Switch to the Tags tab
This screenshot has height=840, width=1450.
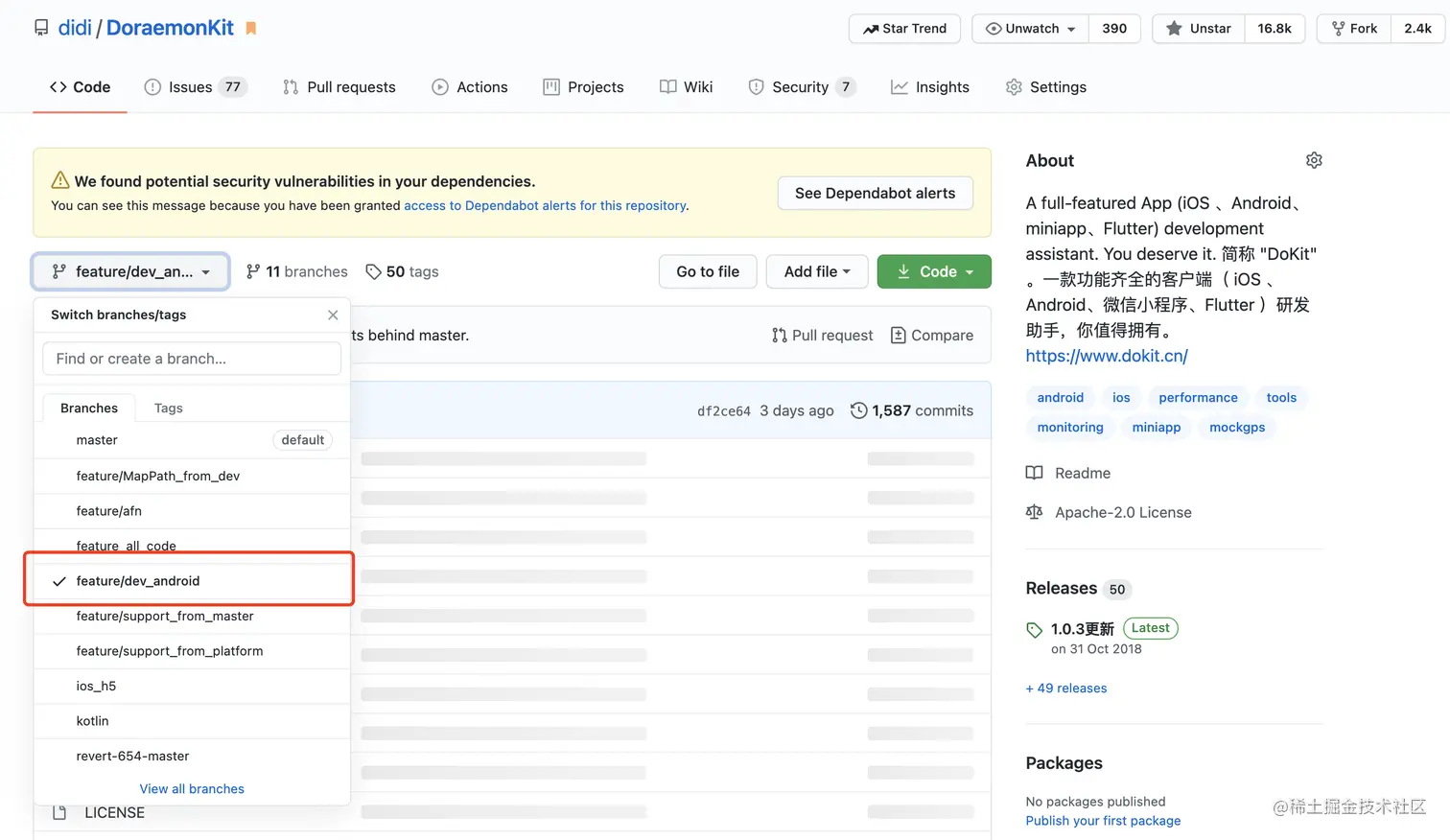tap(168, 408)
